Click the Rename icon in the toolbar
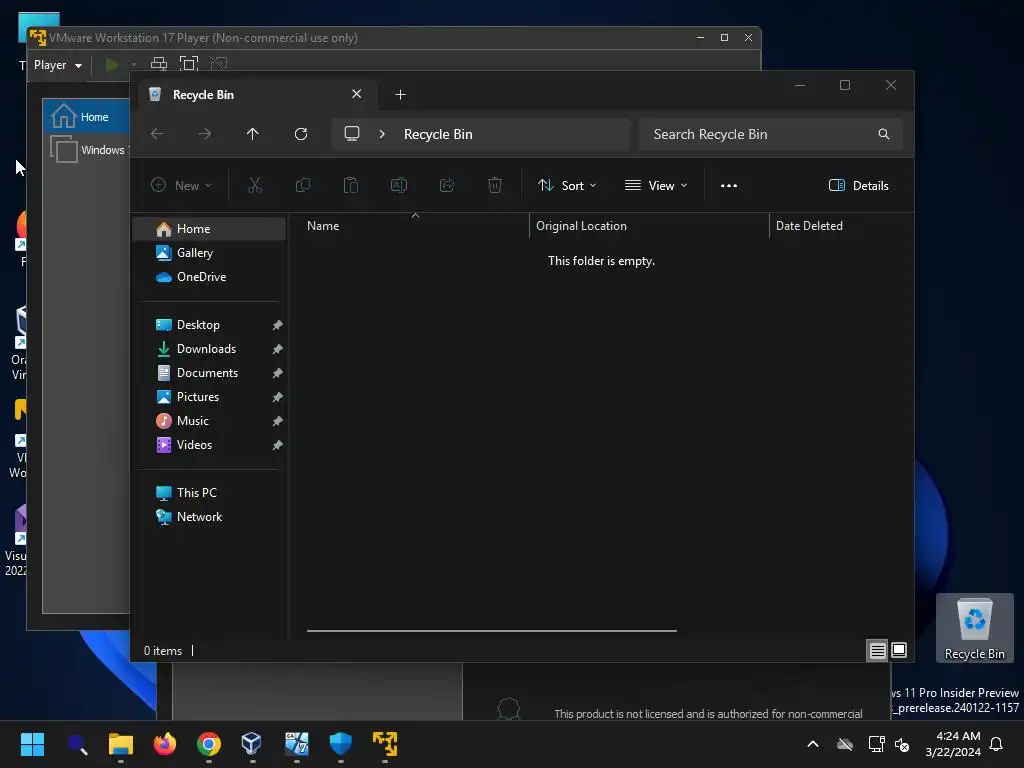 (398, 185)
